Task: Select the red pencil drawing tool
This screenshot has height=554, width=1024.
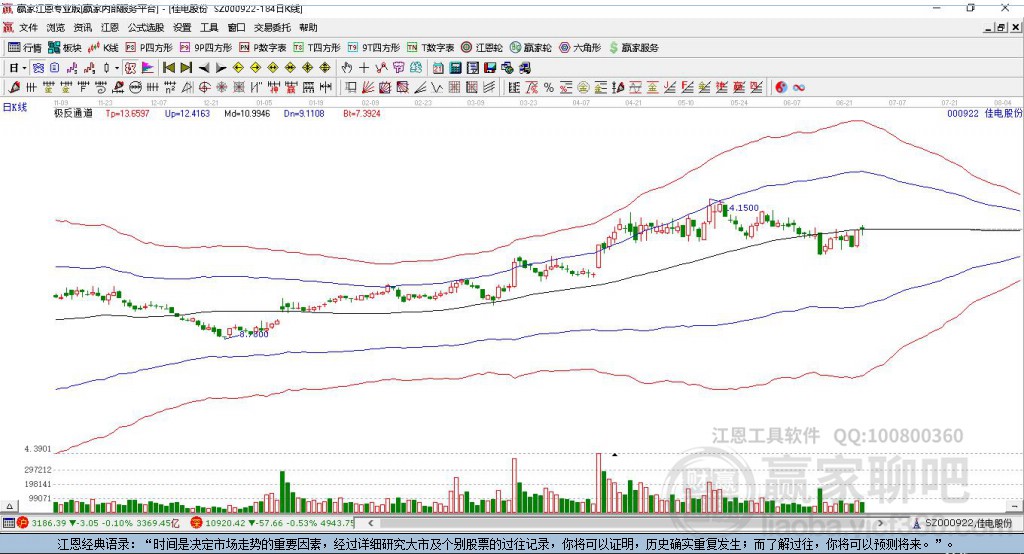Action: (x=14, y=88)
